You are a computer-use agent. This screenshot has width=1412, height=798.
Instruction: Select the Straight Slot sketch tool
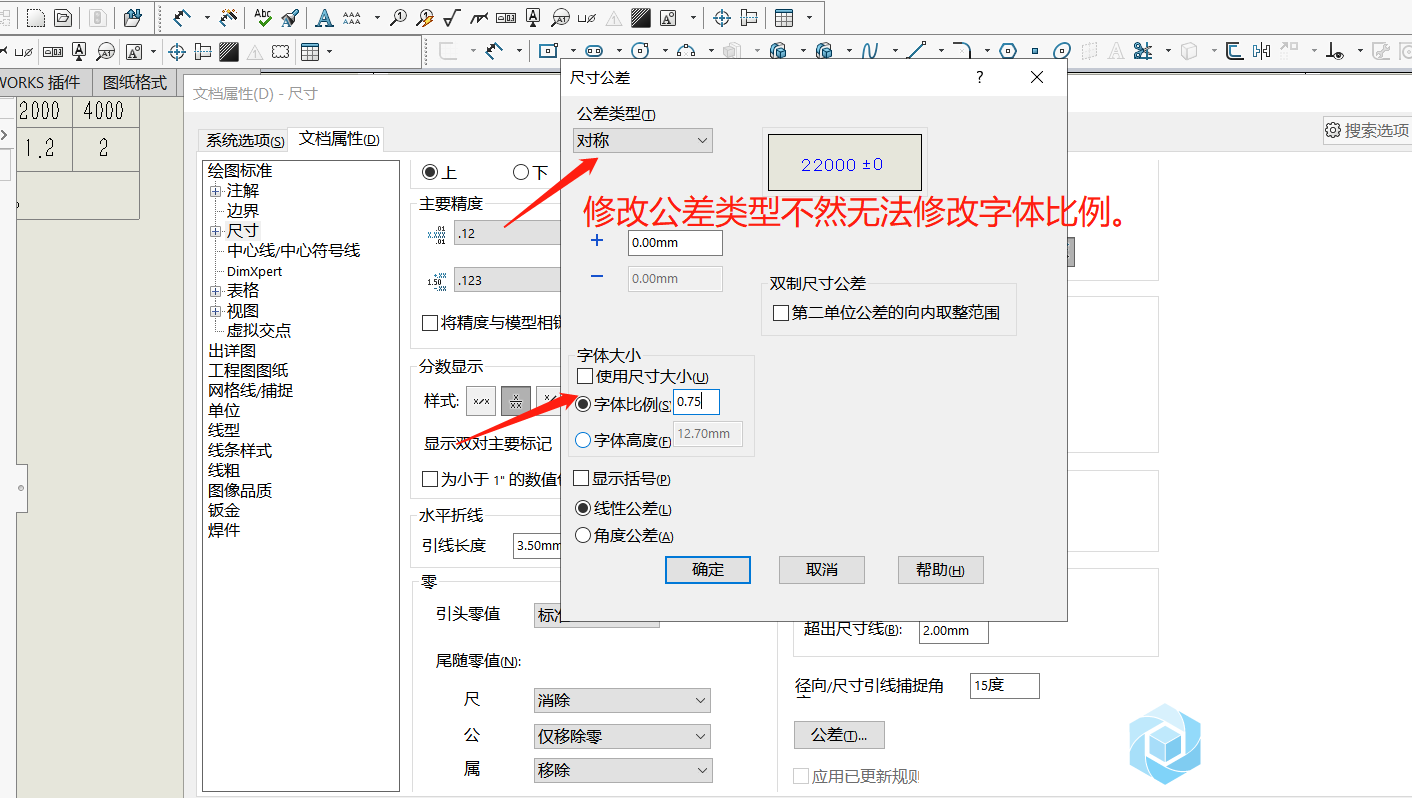593,51
